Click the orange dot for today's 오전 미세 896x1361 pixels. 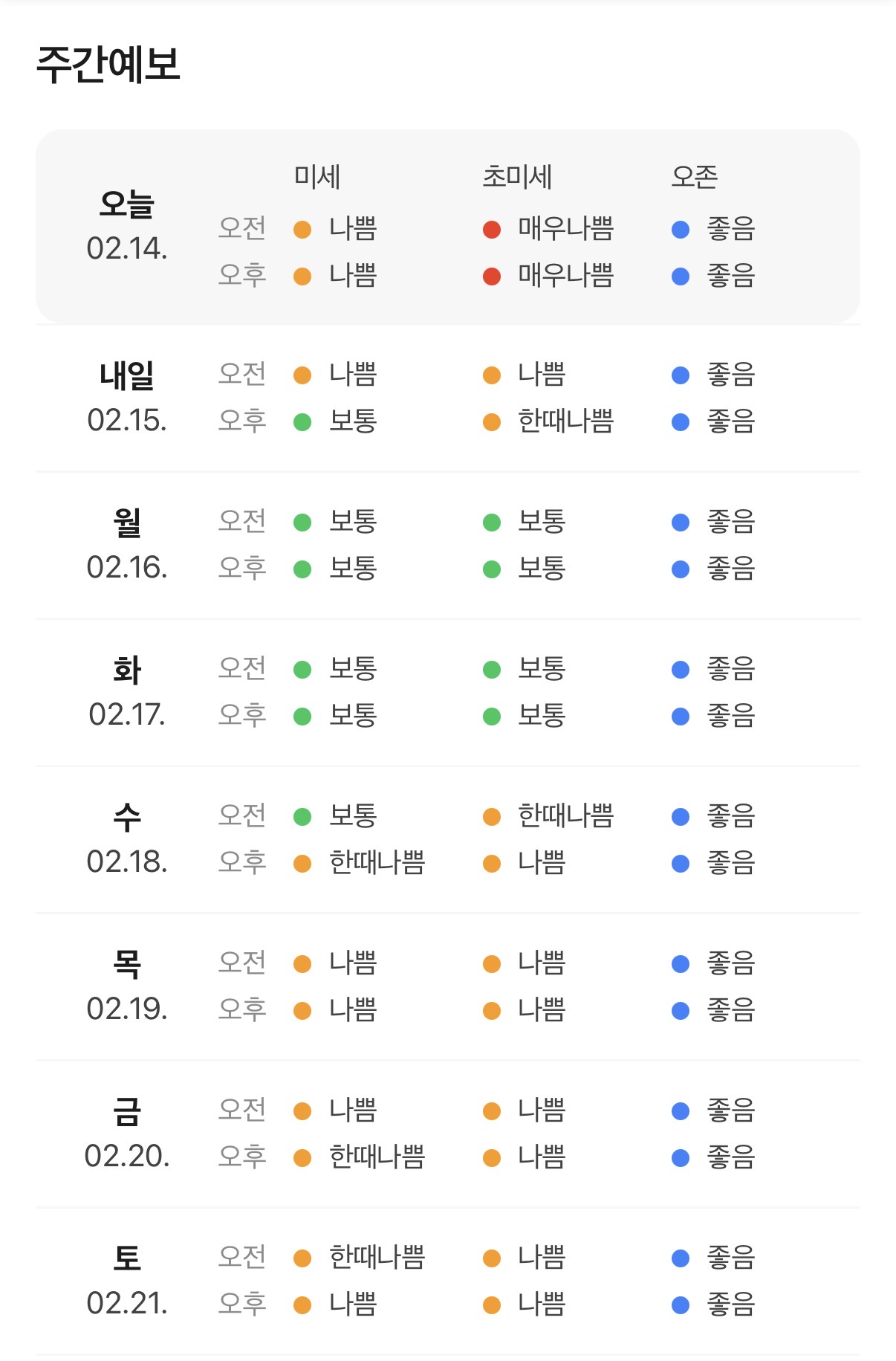302,230
